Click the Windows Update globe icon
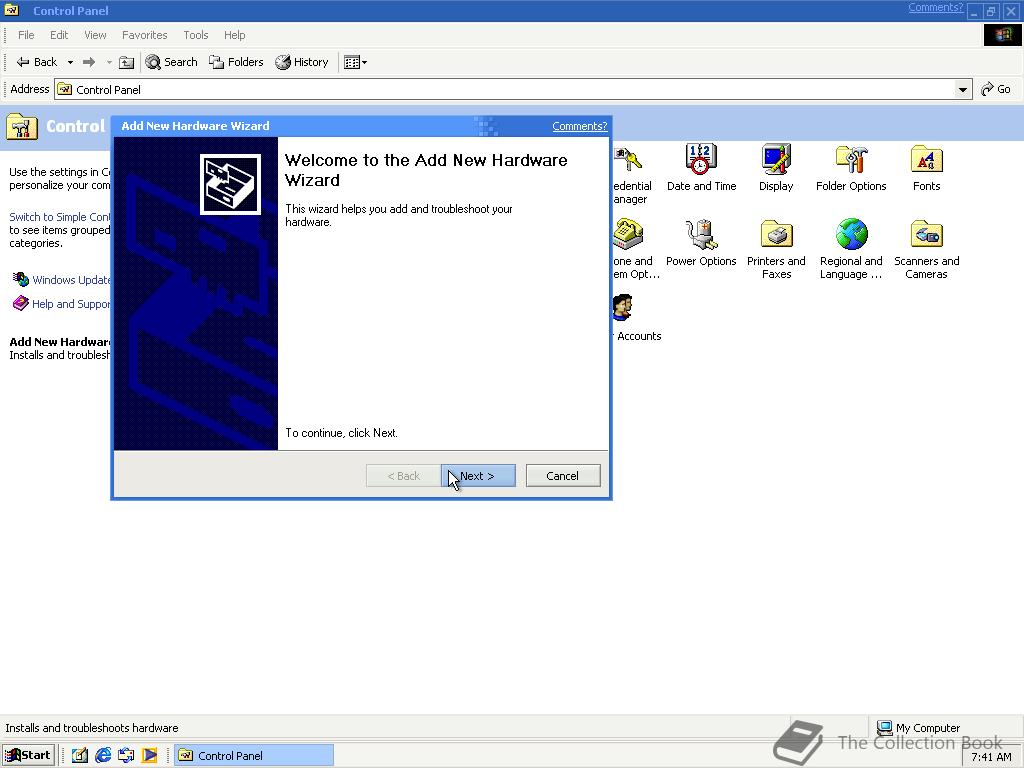This screenshot has width=1024, height=768. [21, 280]
